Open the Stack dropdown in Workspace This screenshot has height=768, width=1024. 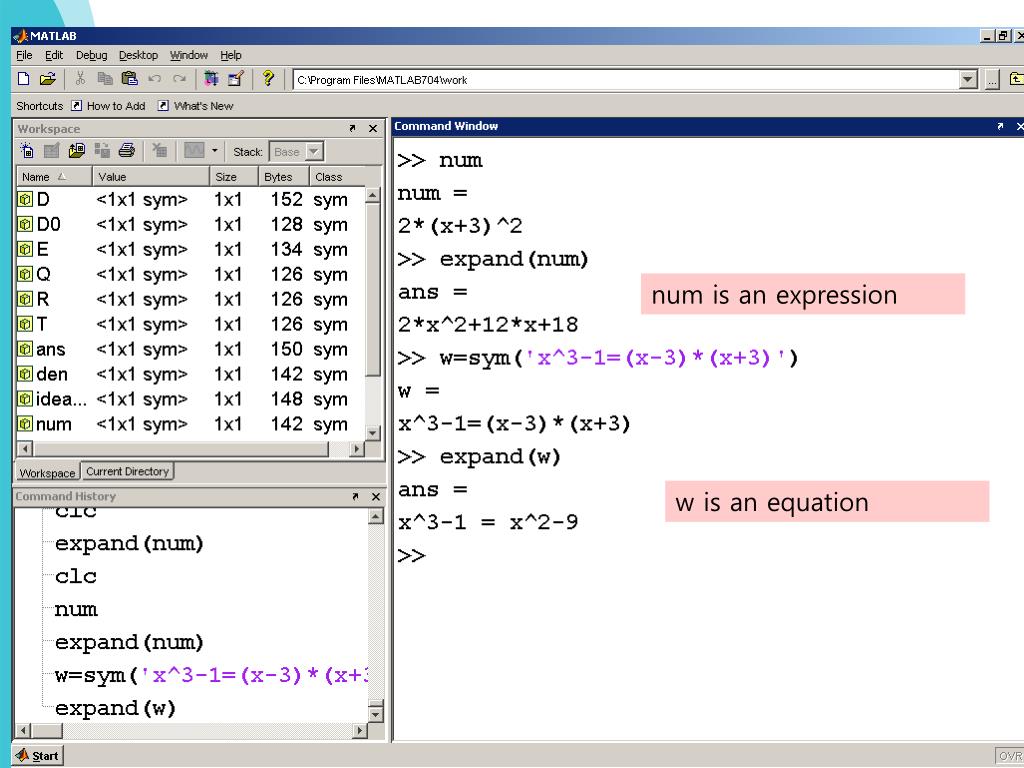(x=314, y=152)
